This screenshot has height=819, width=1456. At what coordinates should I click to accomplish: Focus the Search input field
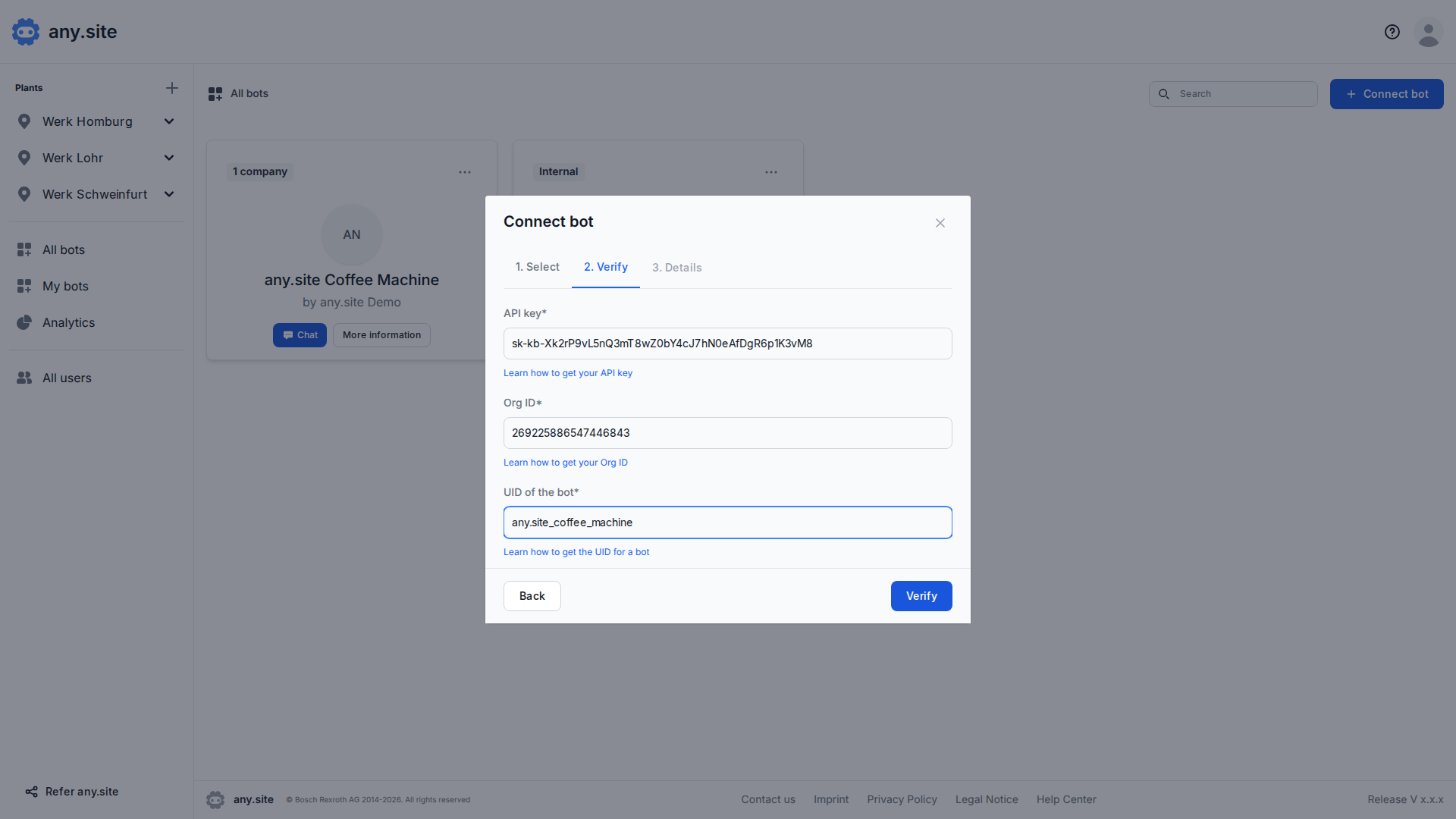tap(1233, 94)
